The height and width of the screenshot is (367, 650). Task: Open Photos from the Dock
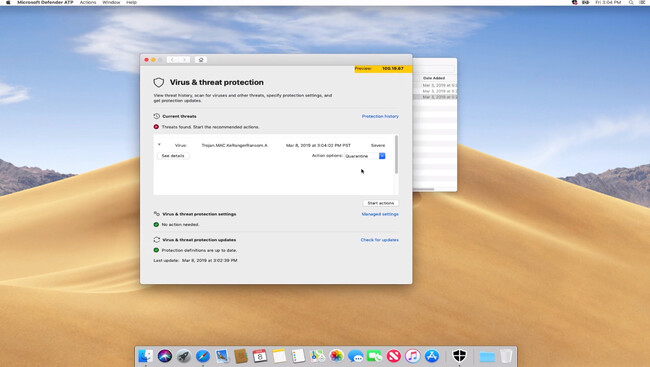[x=337, y=356]
